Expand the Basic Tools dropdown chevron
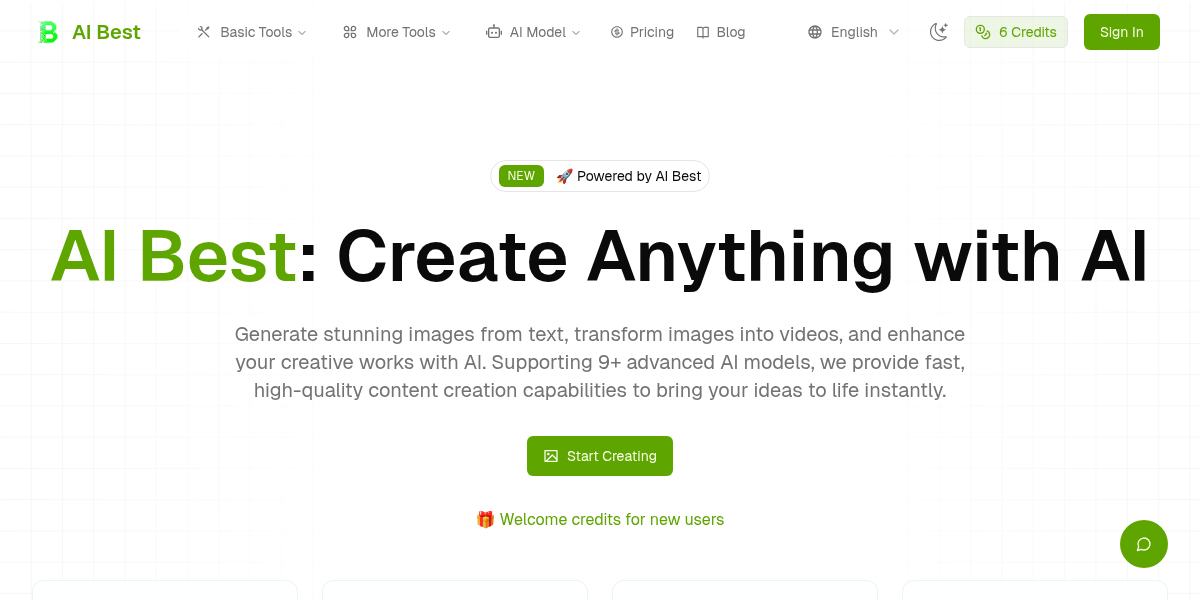The width and height of the screenshot is (1200, 600). tap(302, 33)
